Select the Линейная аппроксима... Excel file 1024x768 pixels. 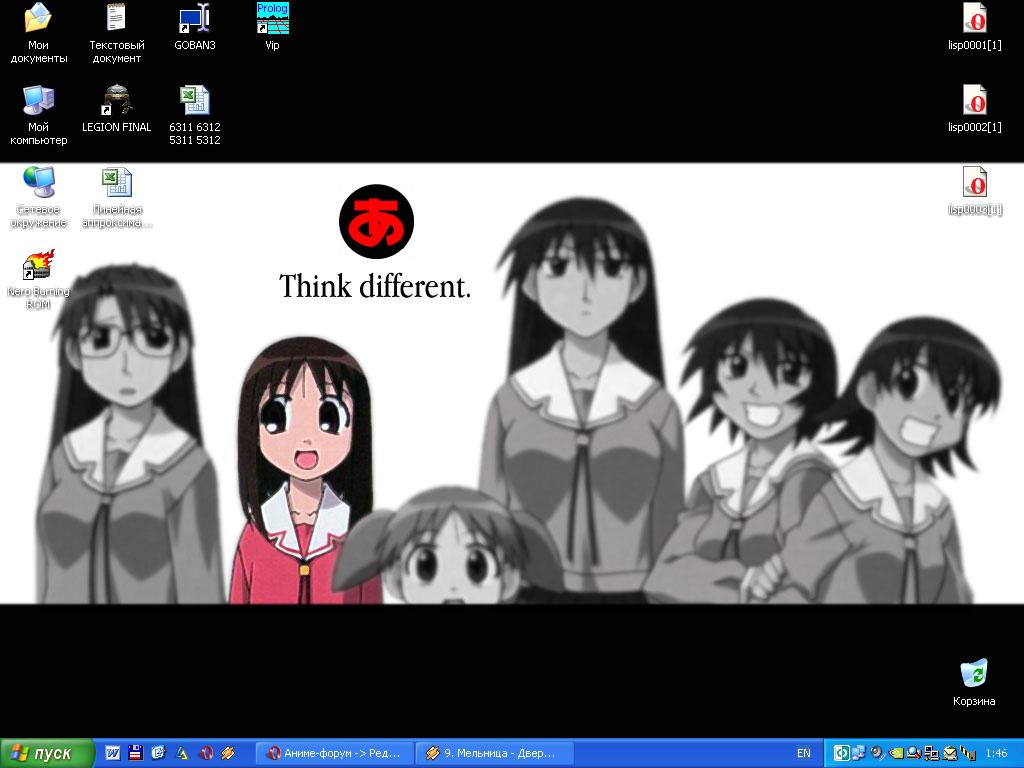coord(116,197)
